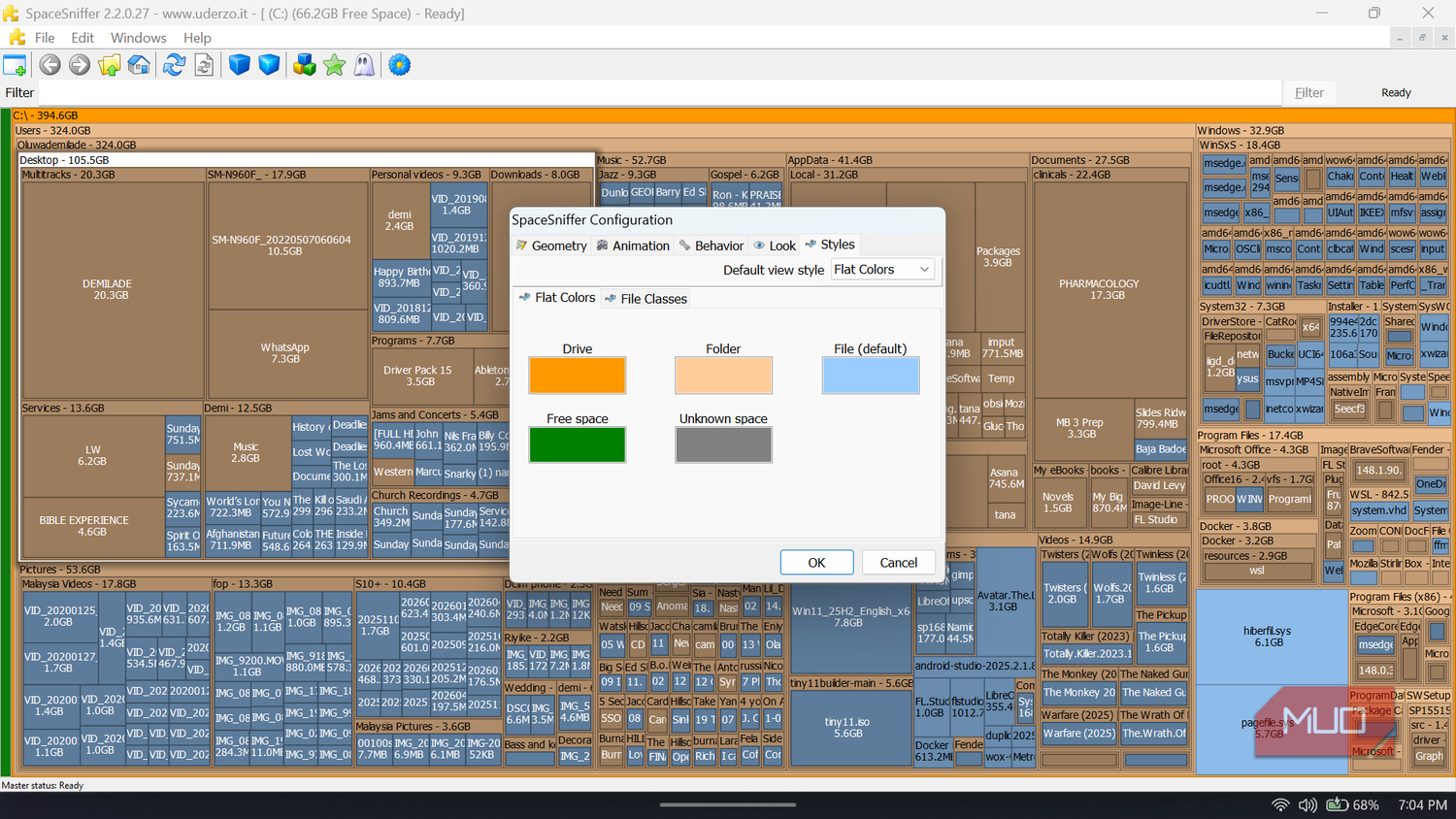
Task: Click the green Free space swatch
Action: [x=578, y=444]
